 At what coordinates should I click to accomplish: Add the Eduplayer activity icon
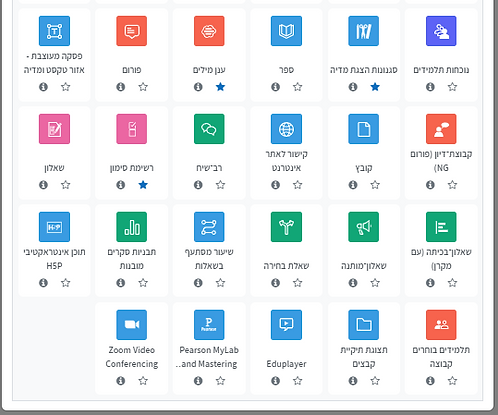(x=286, y=325)
